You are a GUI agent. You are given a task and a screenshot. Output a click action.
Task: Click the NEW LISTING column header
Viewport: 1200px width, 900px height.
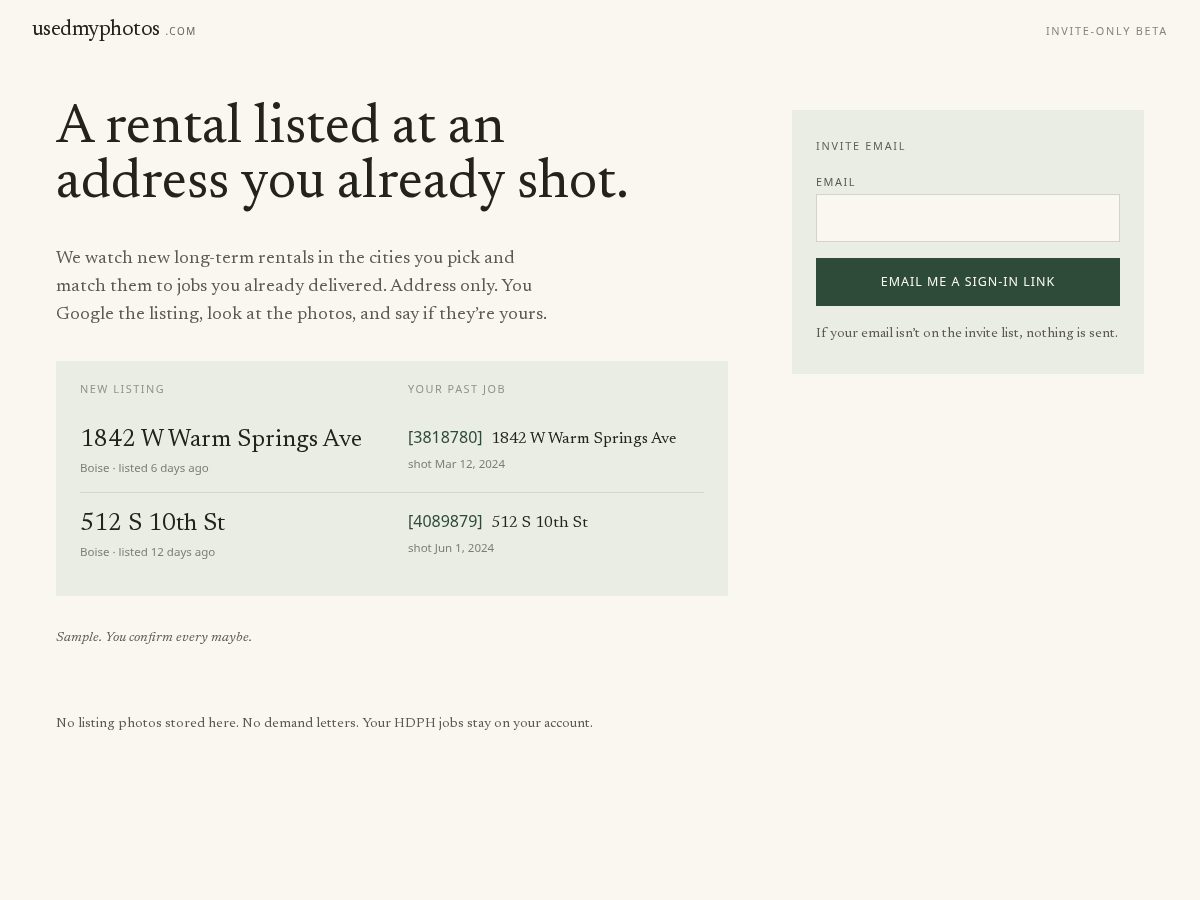122,389
